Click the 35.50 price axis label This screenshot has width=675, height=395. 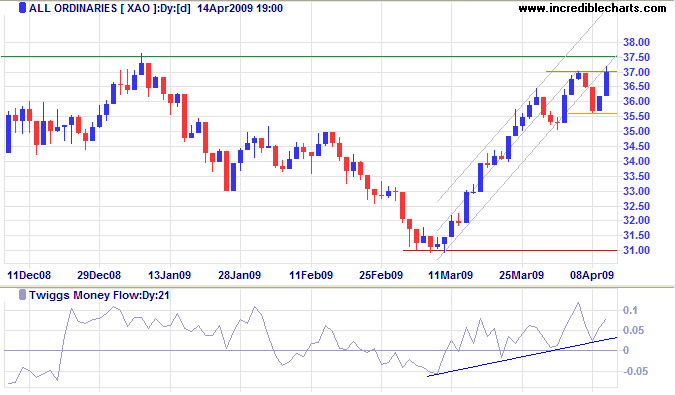point(636,116)
